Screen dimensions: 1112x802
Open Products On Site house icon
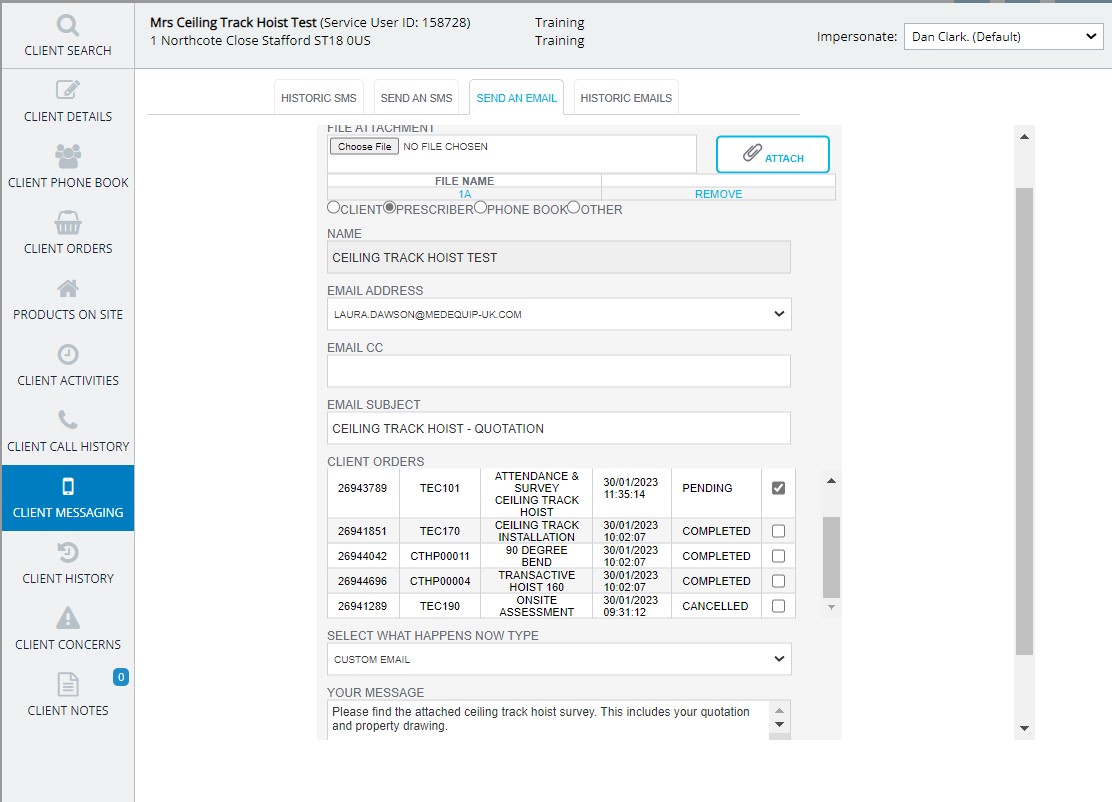[68, 289]
